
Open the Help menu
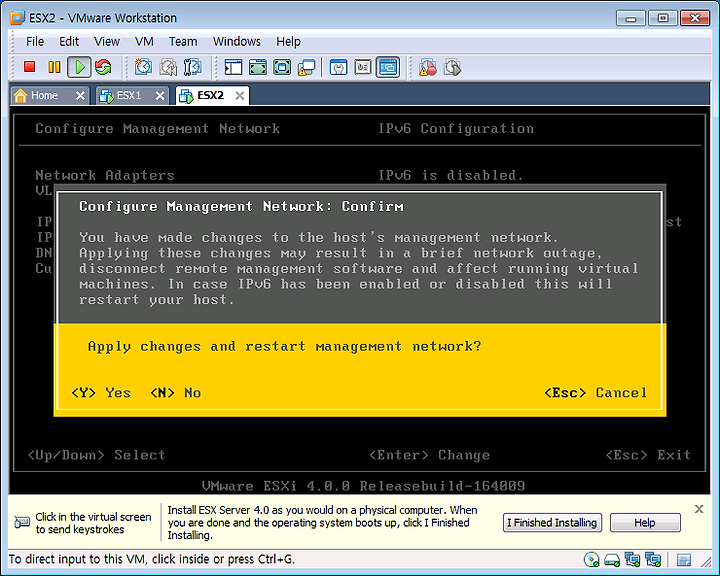click(288, 41)
